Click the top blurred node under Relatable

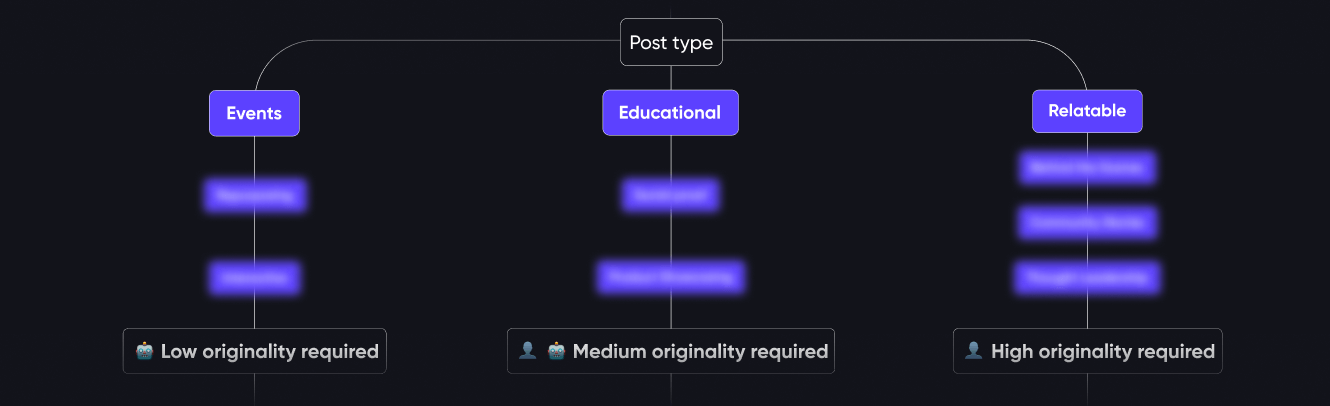[1087, 168]
